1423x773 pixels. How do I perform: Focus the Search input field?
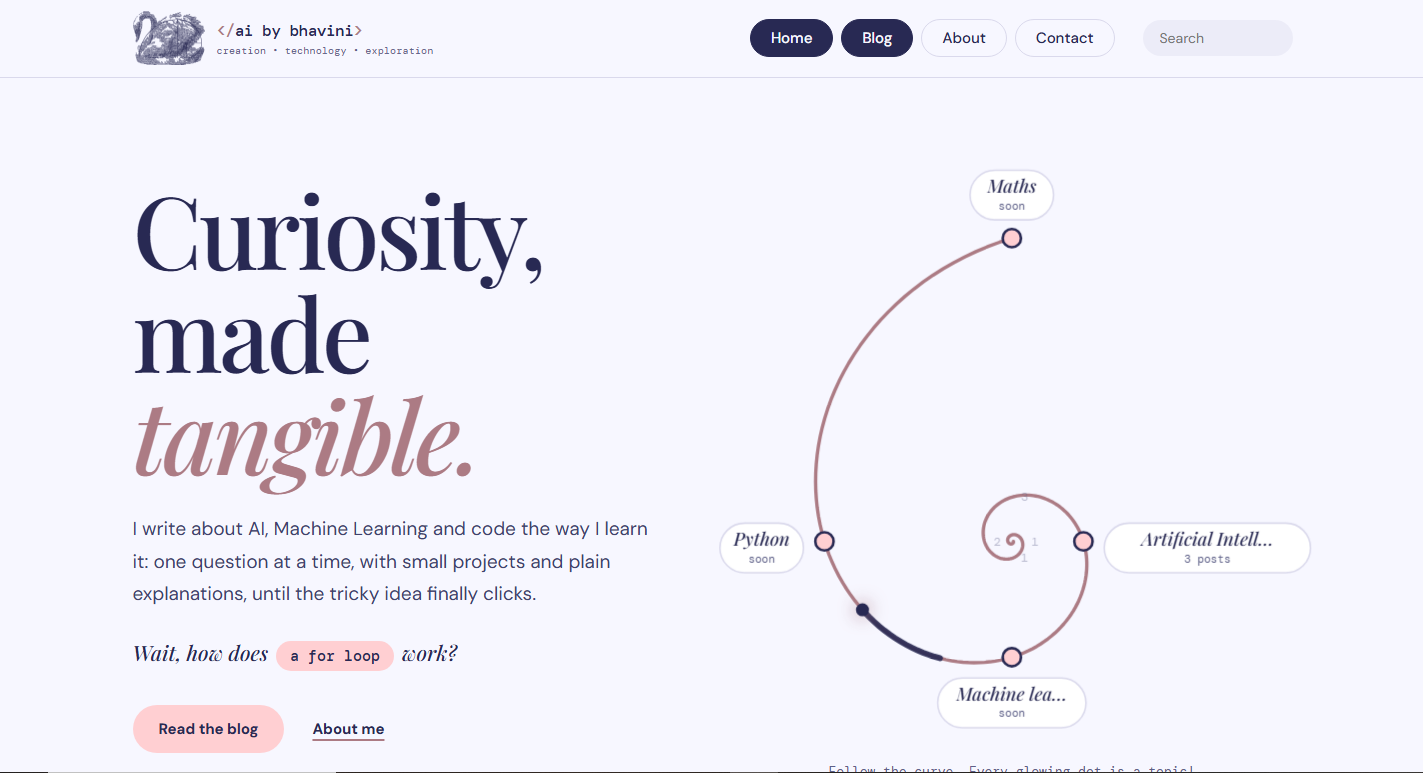[1217, 38]
